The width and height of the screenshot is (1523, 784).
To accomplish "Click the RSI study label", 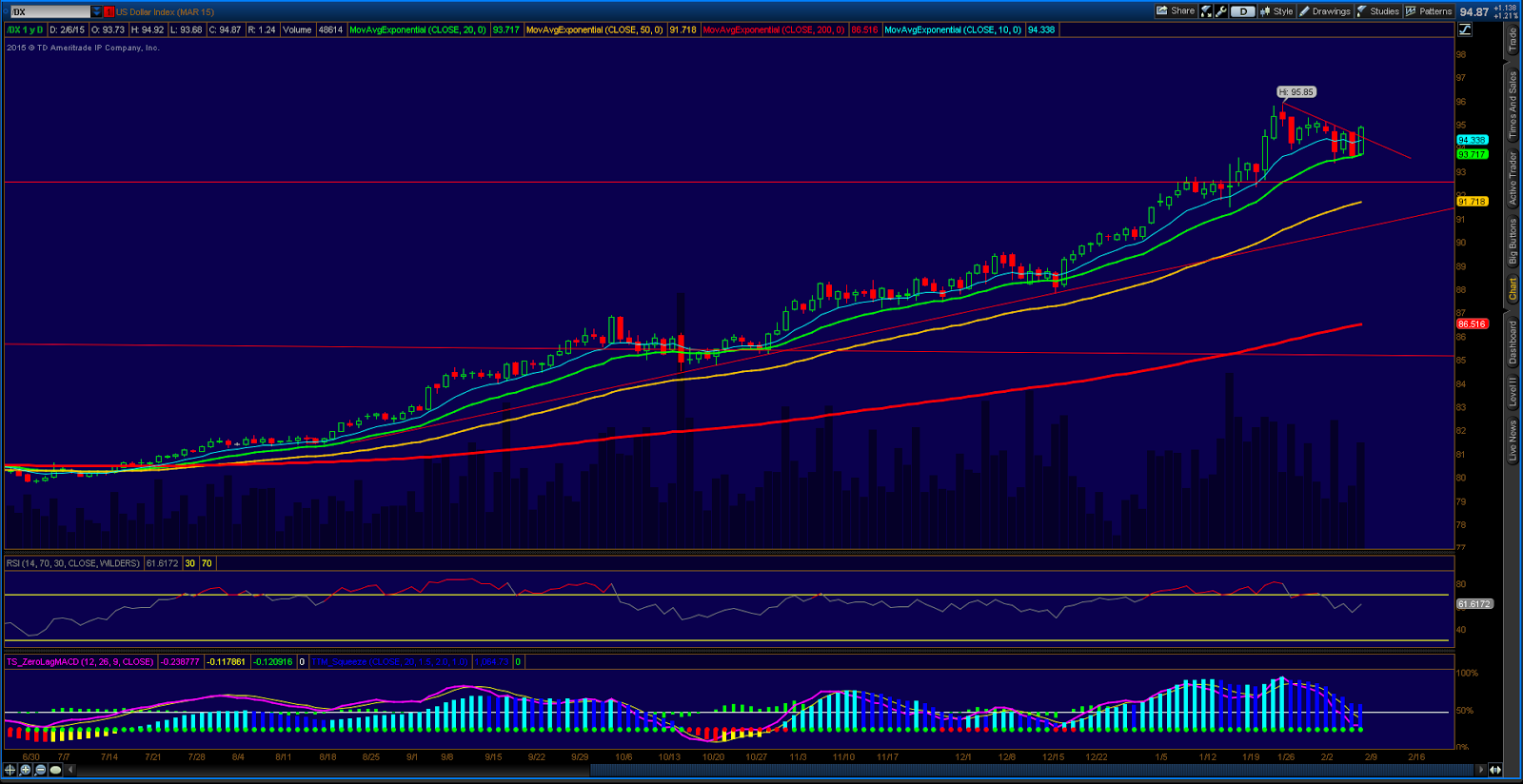I will click(x=73, y=563).
